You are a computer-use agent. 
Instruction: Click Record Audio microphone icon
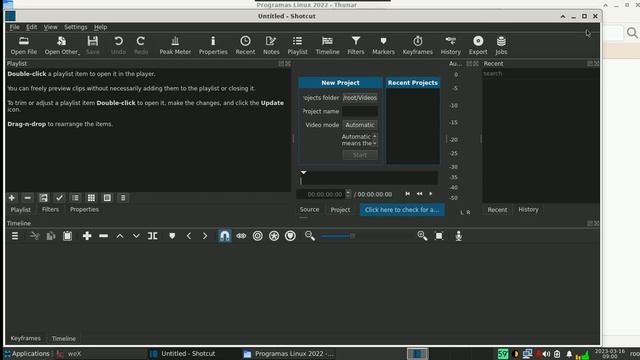tap(458, 236)
